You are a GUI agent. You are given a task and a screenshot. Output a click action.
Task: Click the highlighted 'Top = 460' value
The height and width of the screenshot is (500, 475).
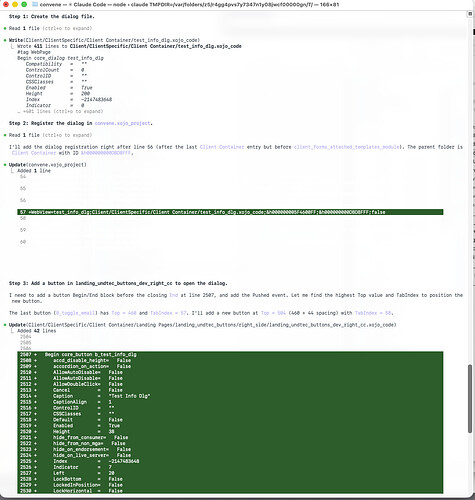(124, 313)
